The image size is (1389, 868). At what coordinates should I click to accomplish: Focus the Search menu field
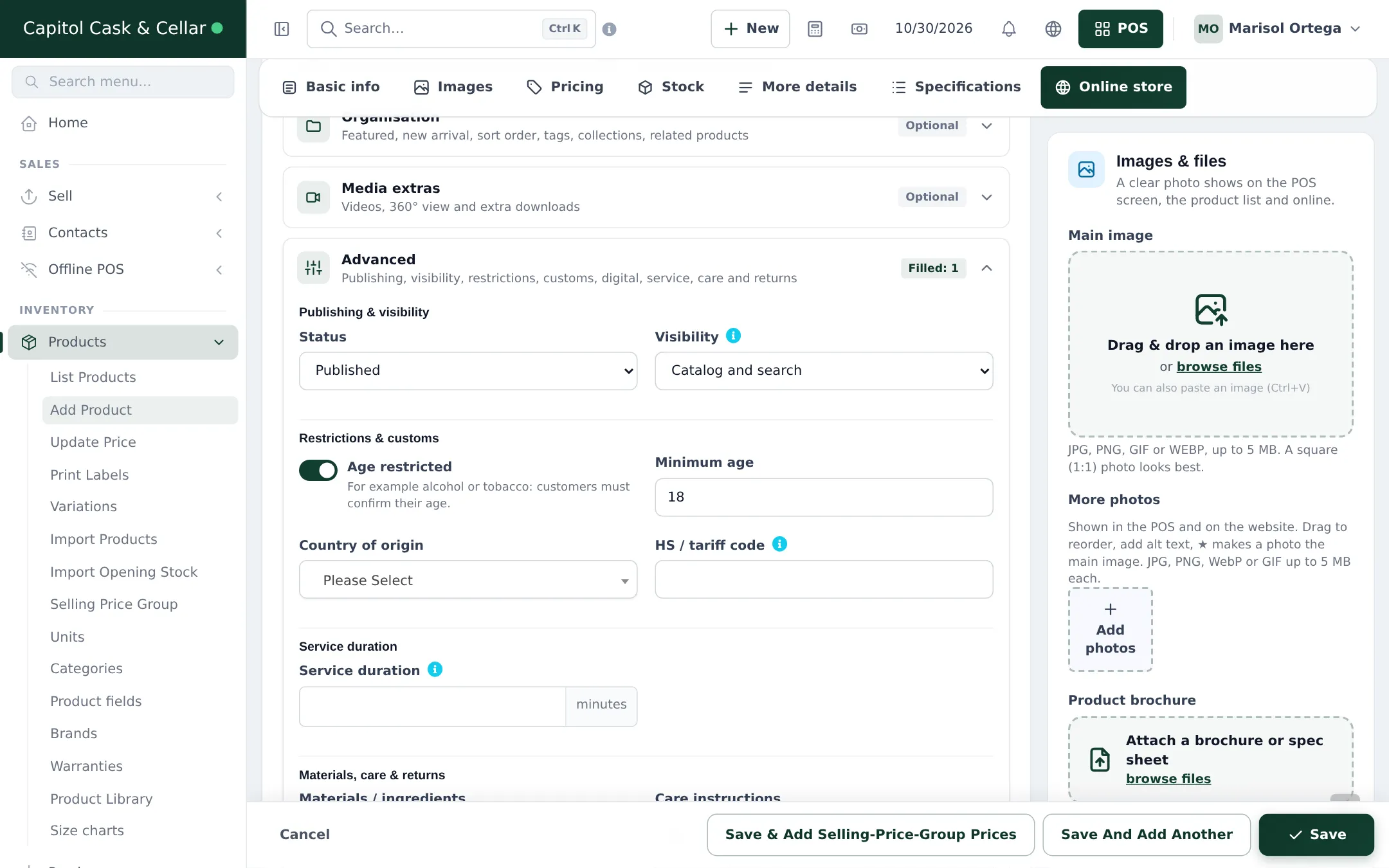(x=123, y=82)
